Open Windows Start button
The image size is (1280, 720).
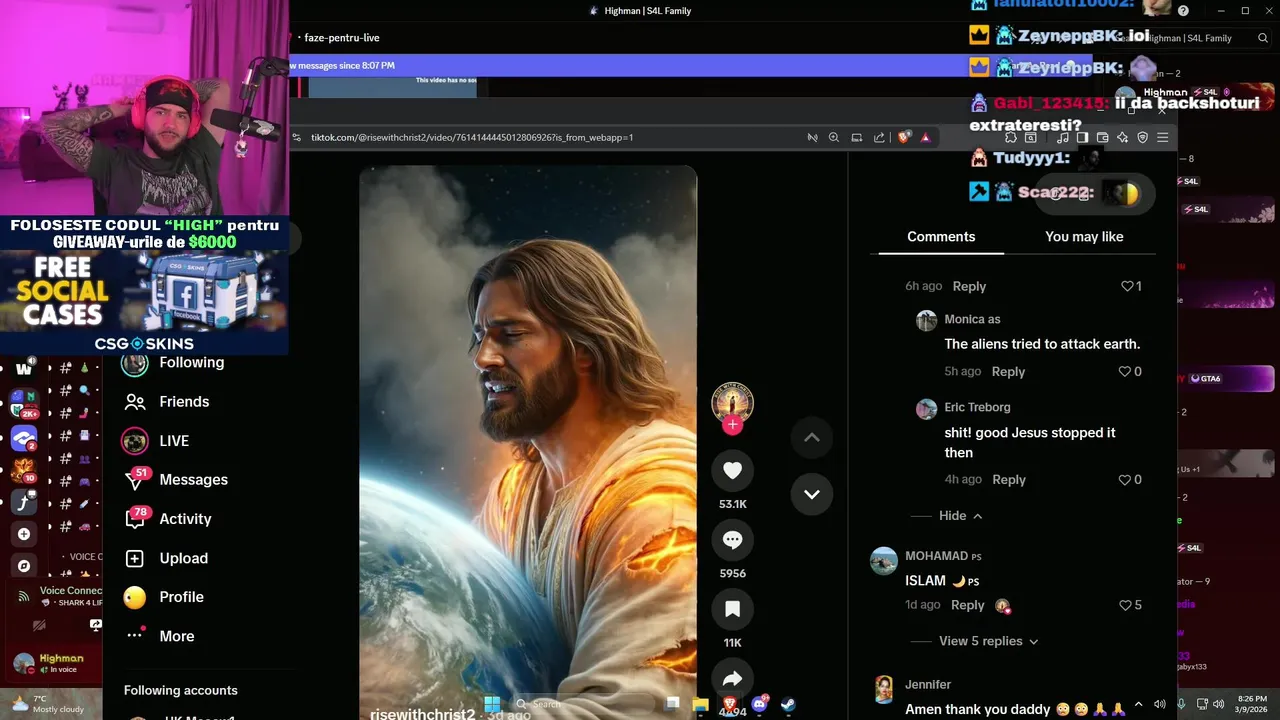coord(492,704)
